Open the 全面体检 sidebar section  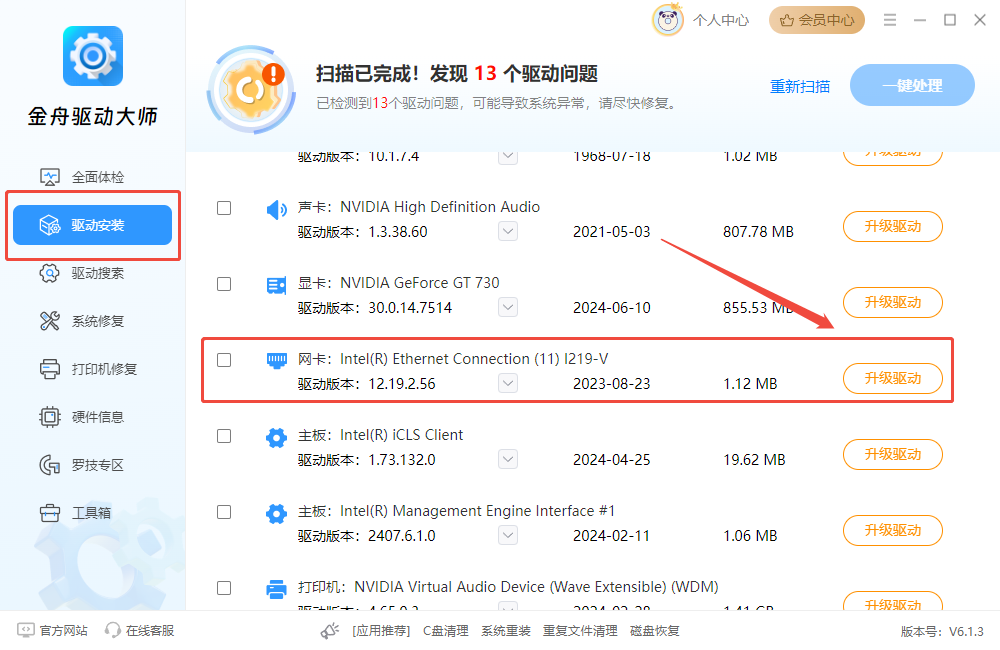[x=92, y=177]
